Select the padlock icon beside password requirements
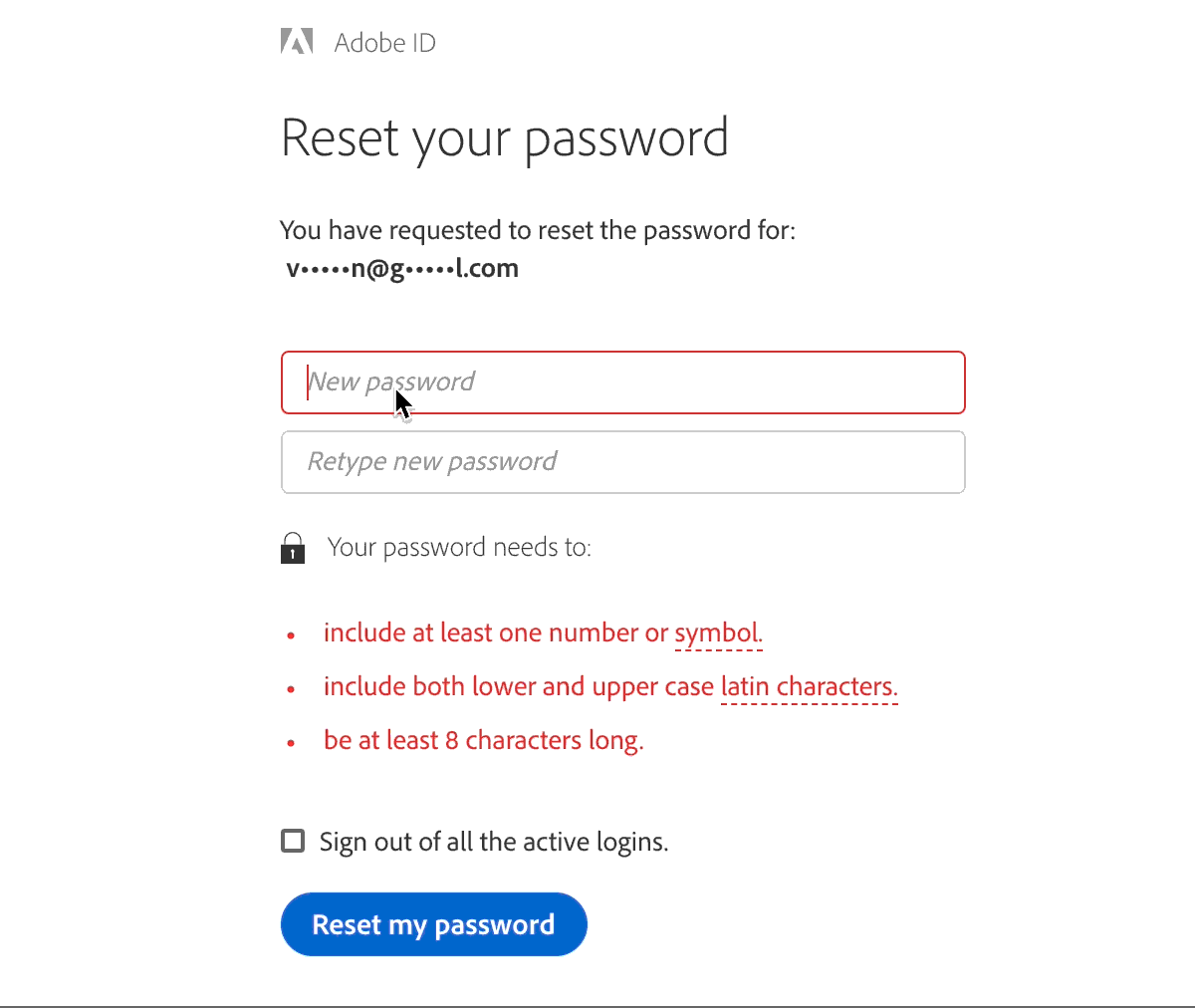 click(x=292, y=547)
